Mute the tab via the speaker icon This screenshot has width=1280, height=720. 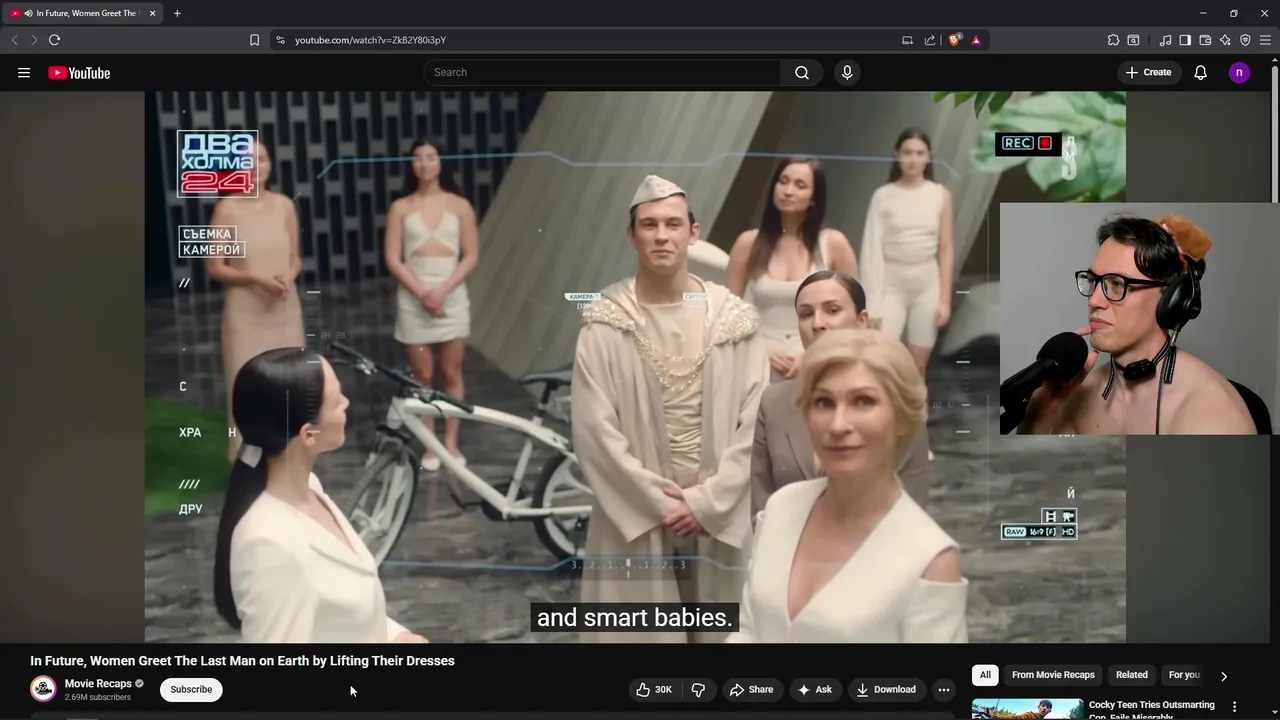coord(27,13)
